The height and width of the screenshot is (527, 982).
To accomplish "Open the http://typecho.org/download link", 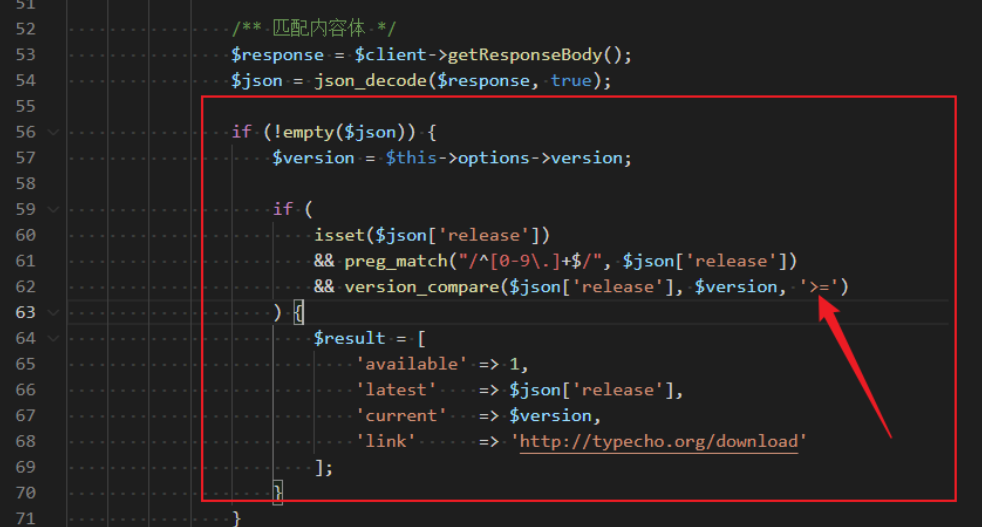I will click(661, 442).
